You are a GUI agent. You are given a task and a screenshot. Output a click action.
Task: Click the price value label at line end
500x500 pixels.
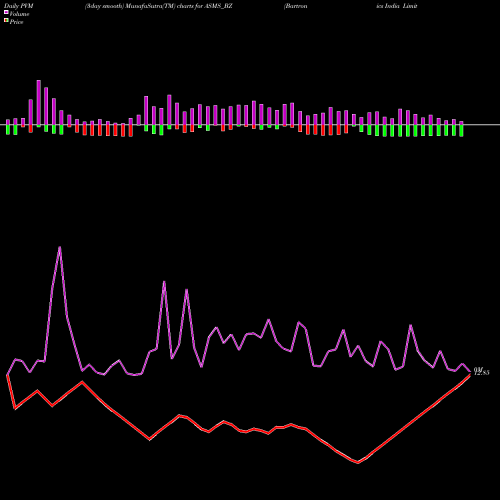pos(482,372)
